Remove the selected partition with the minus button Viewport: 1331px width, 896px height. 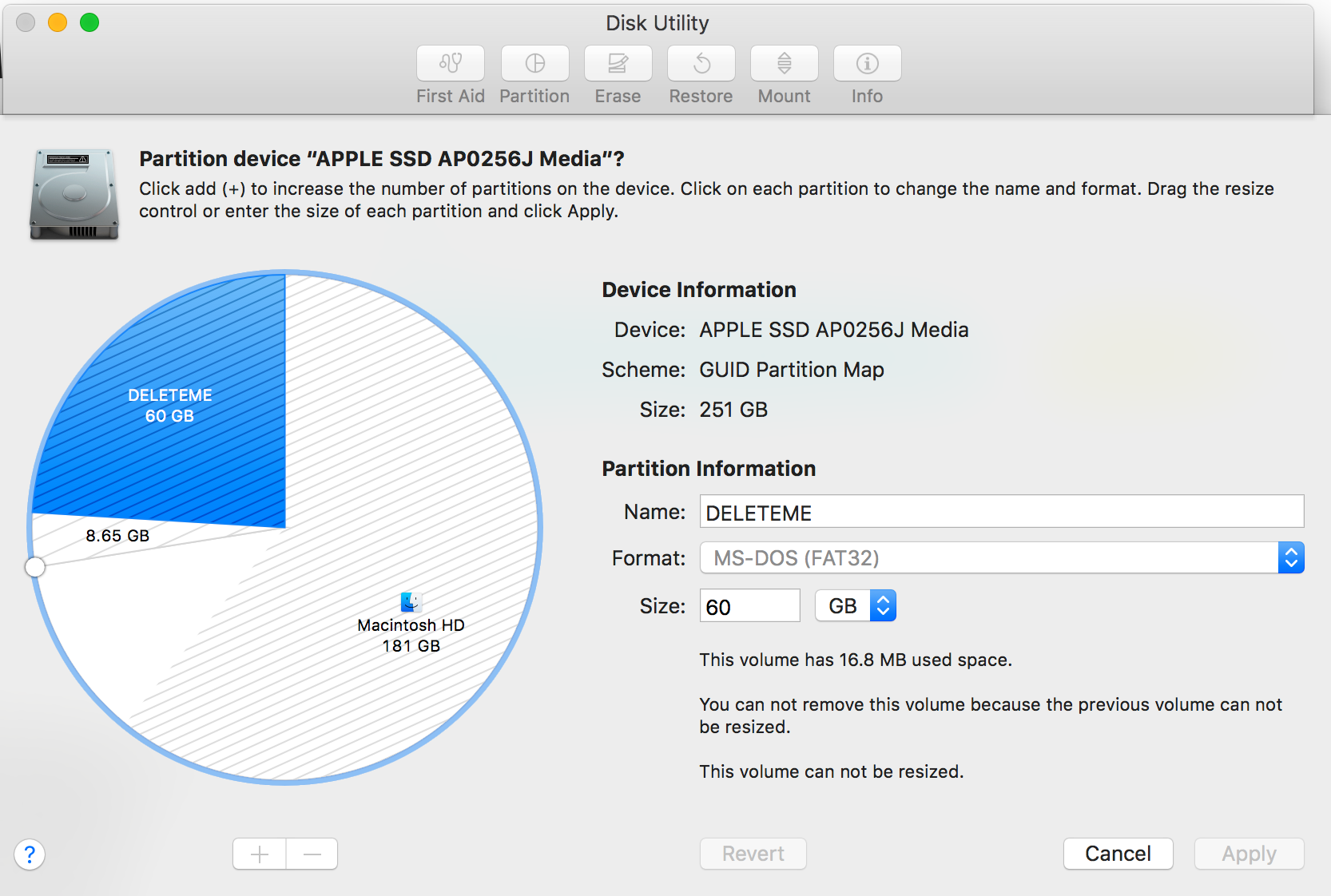(312, 854)
